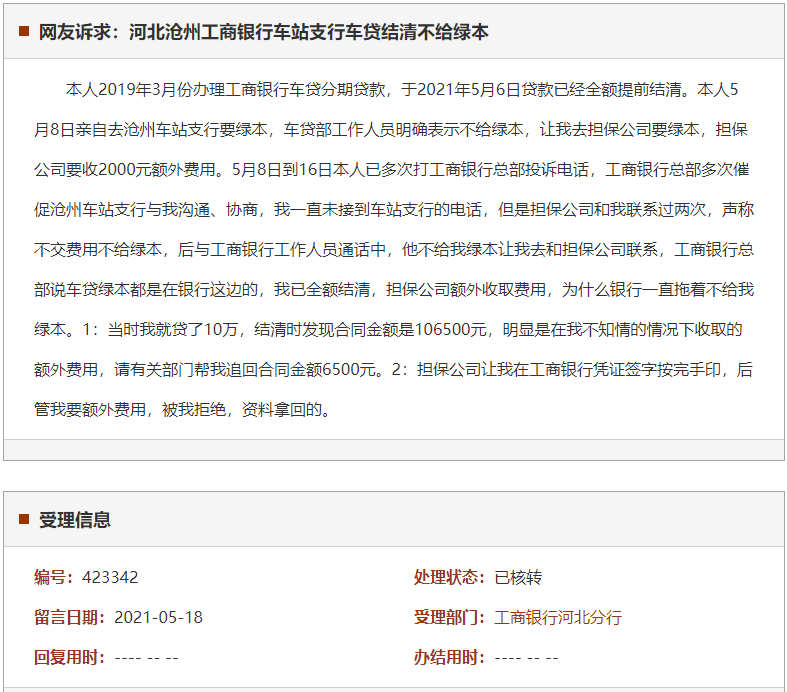This screenshot has width=787, height=692.
Task: Select the case number 423342
Action: coord(110,577)
